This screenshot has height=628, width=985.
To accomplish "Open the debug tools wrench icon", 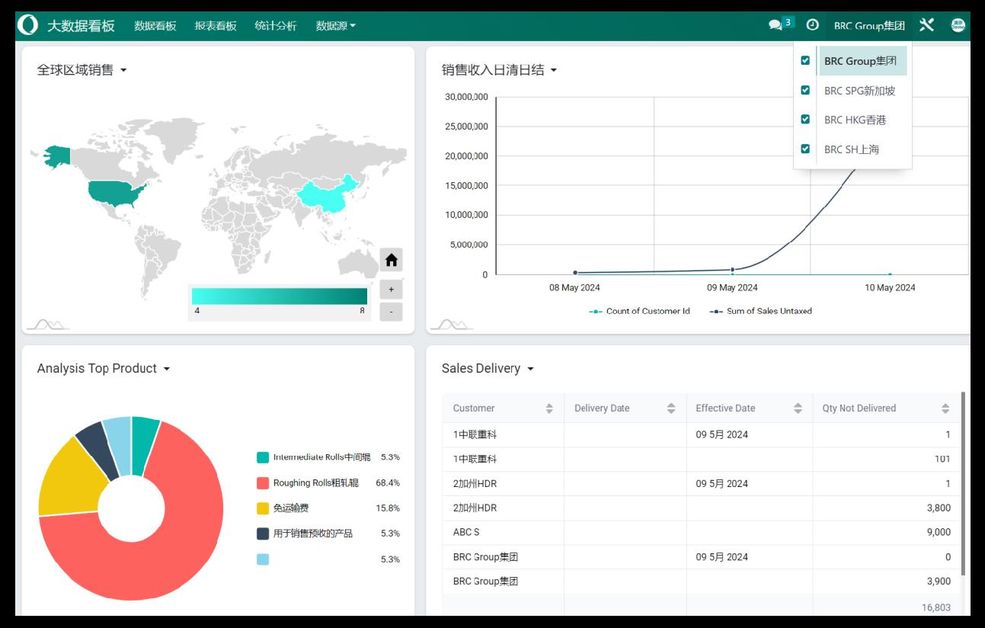I will click(927, 25).
